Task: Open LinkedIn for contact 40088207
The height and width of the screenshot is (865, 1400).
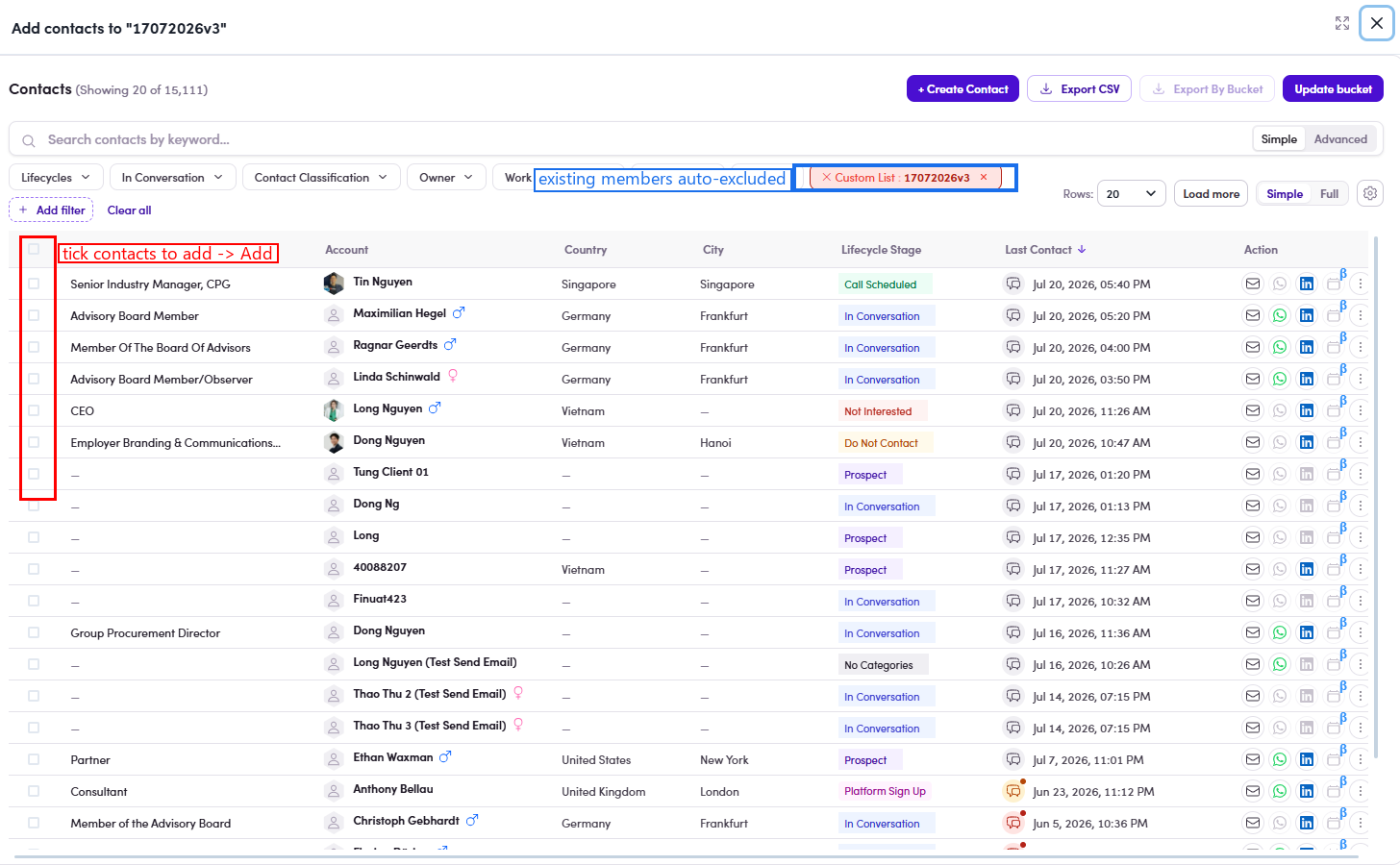Action: click(1307, 569)
